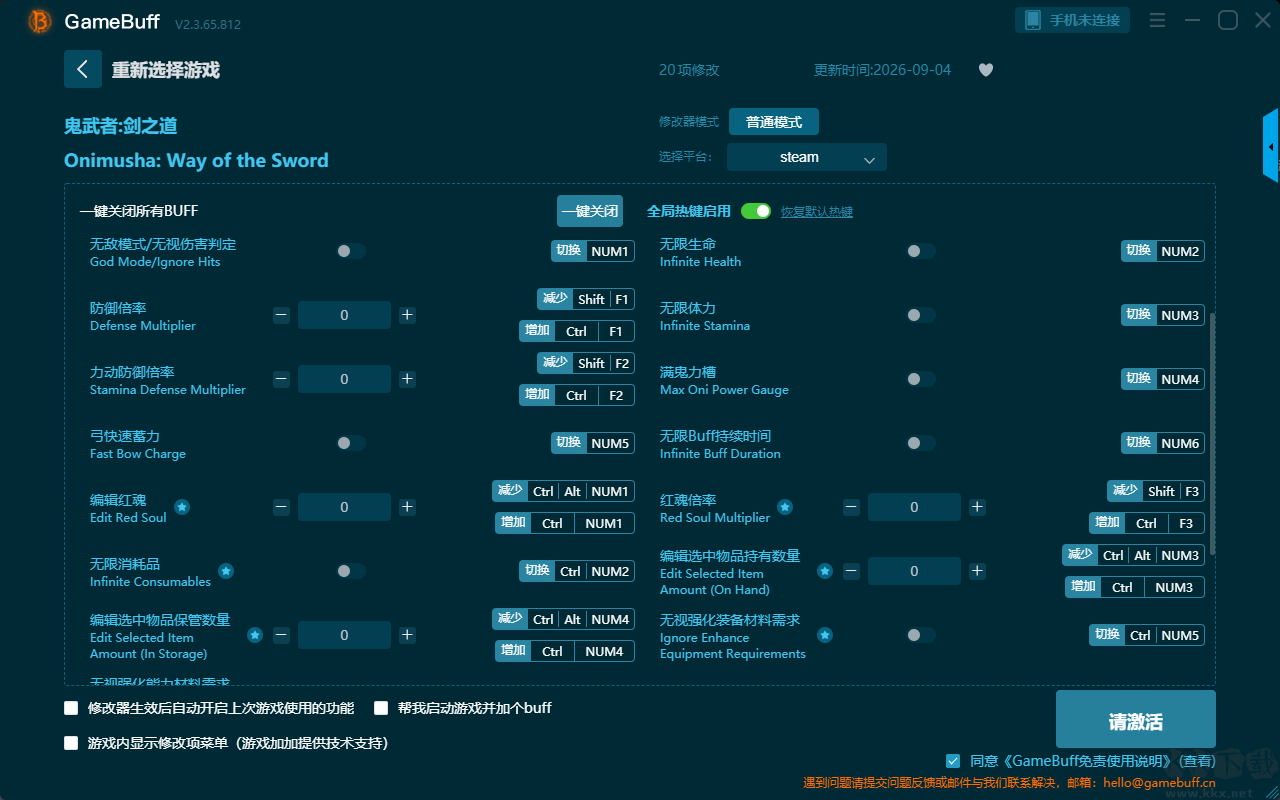Click the feature list vertical scrollbar
The image size is (1280, 800).
(x=1213, y=433)
